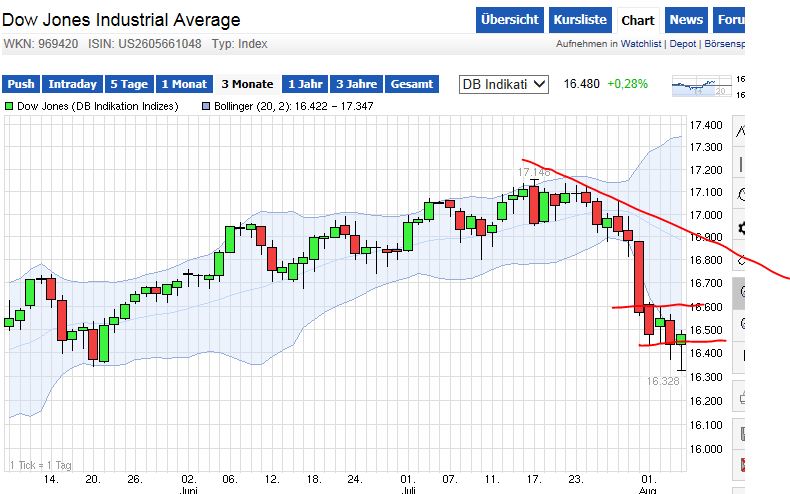The image size is (790, 494).
Task: Select the Chart tab
Action: (637, 19)
